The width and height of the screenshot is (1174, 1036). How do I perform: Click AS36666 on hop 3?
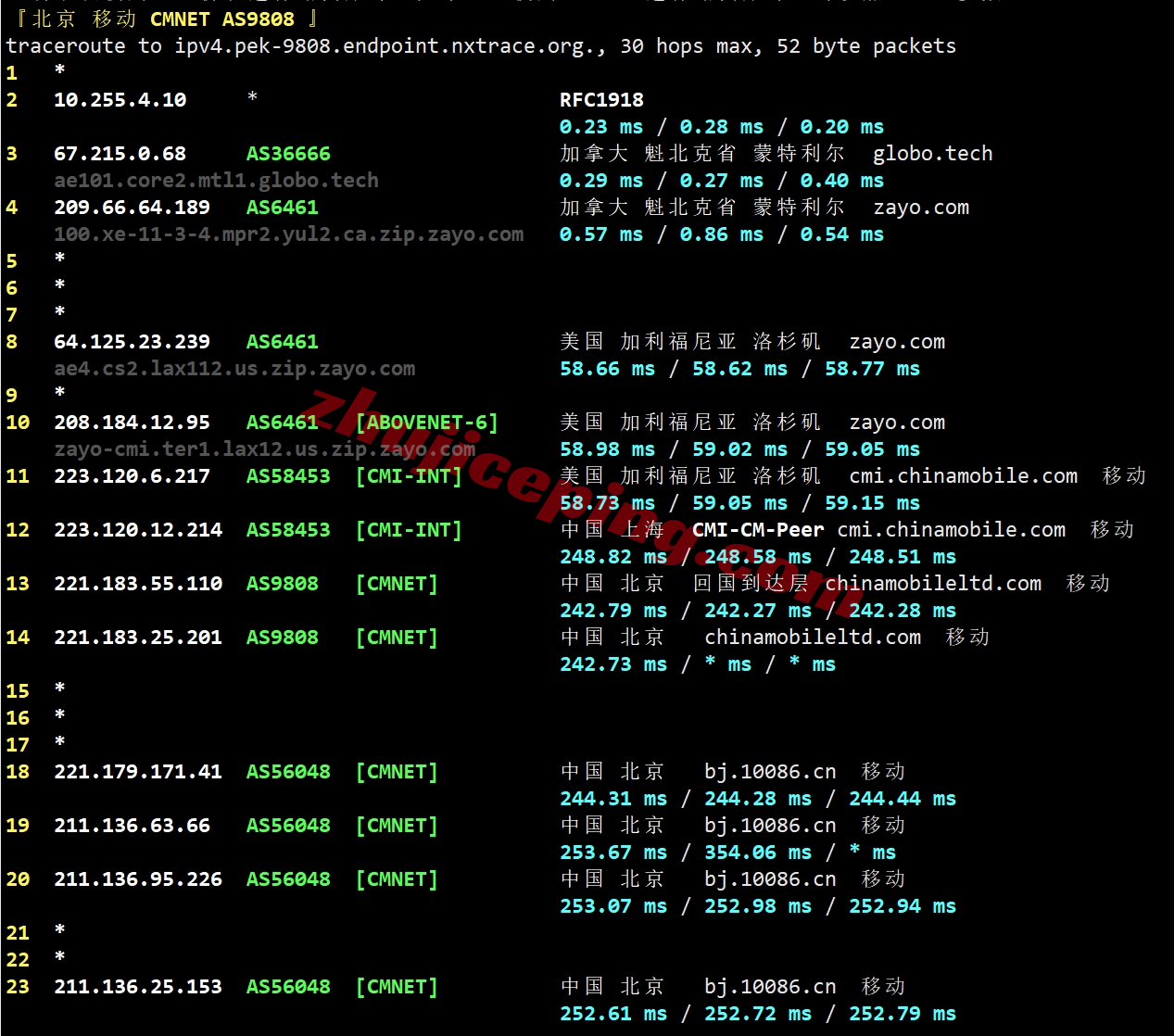288,154
